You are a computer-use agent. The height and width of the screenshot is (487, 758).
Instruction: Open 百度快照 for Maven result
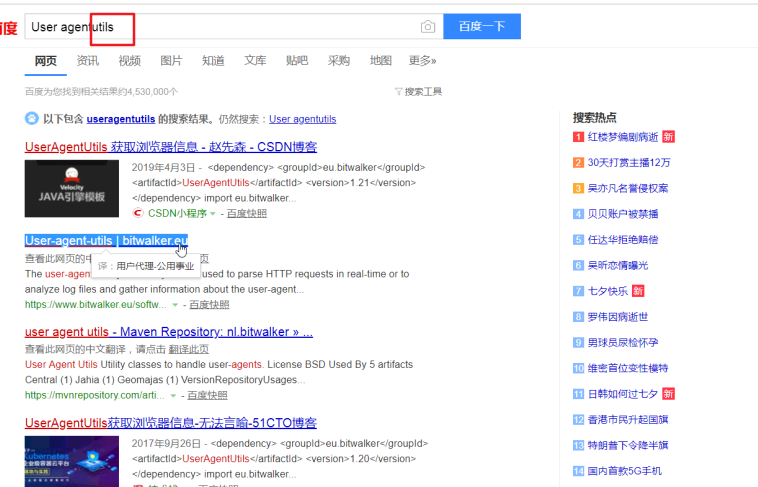pos(207,395)
